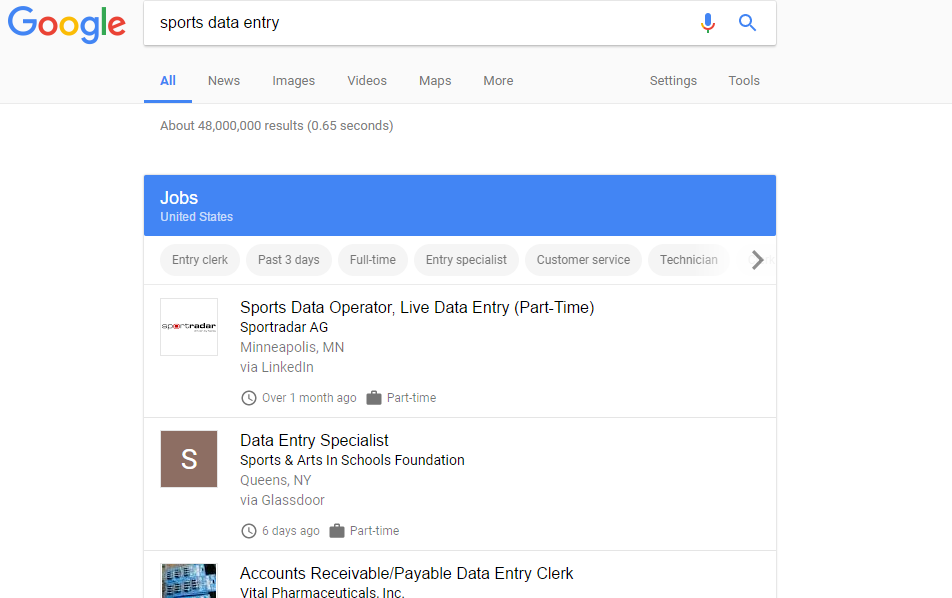The width and height of the screenshot is (952, 598).
Task: Toggle the Customer service filter chip
Action: point(583,260)
